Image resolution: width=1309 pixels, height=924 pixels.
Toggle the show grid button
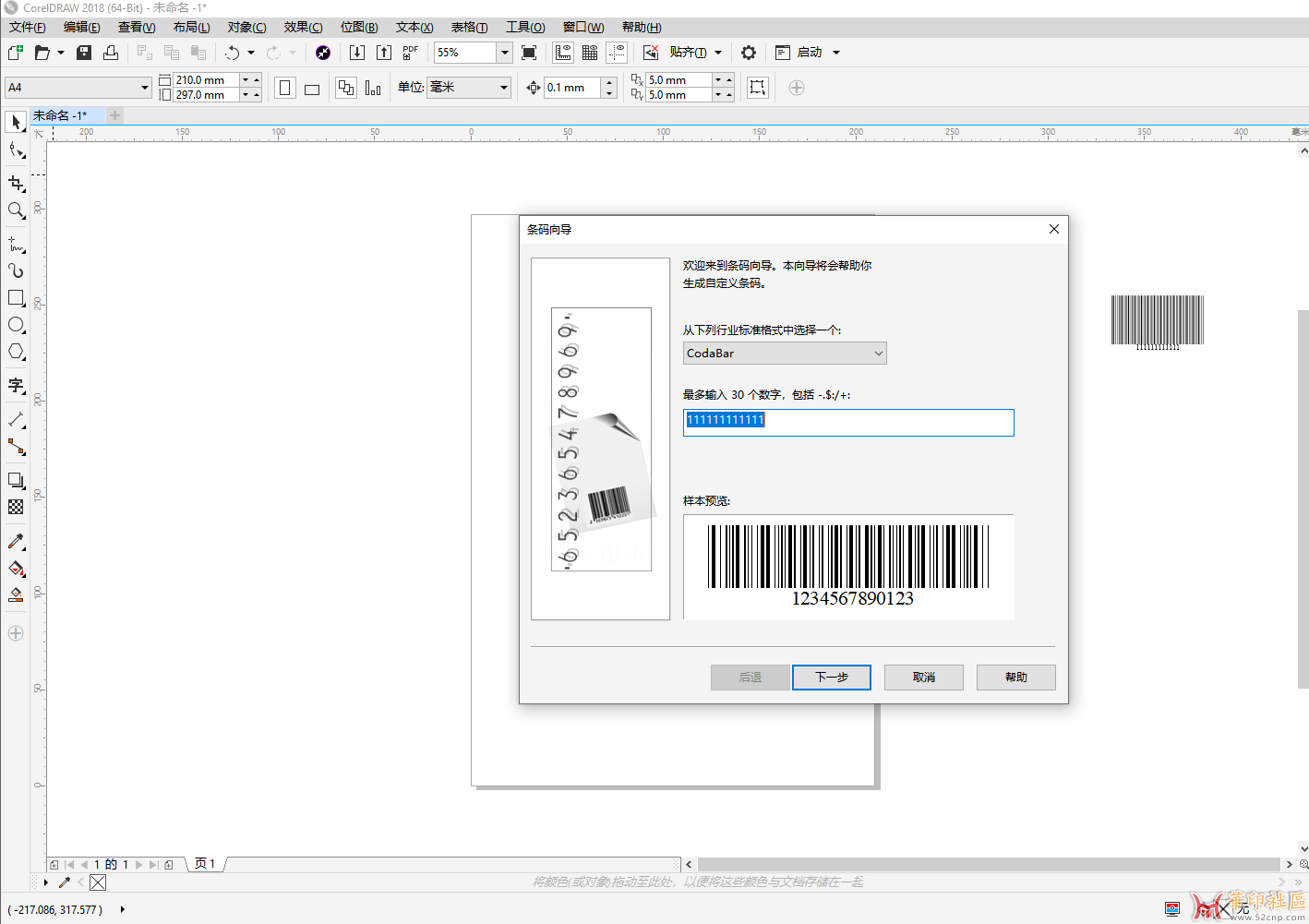[590, 53]
